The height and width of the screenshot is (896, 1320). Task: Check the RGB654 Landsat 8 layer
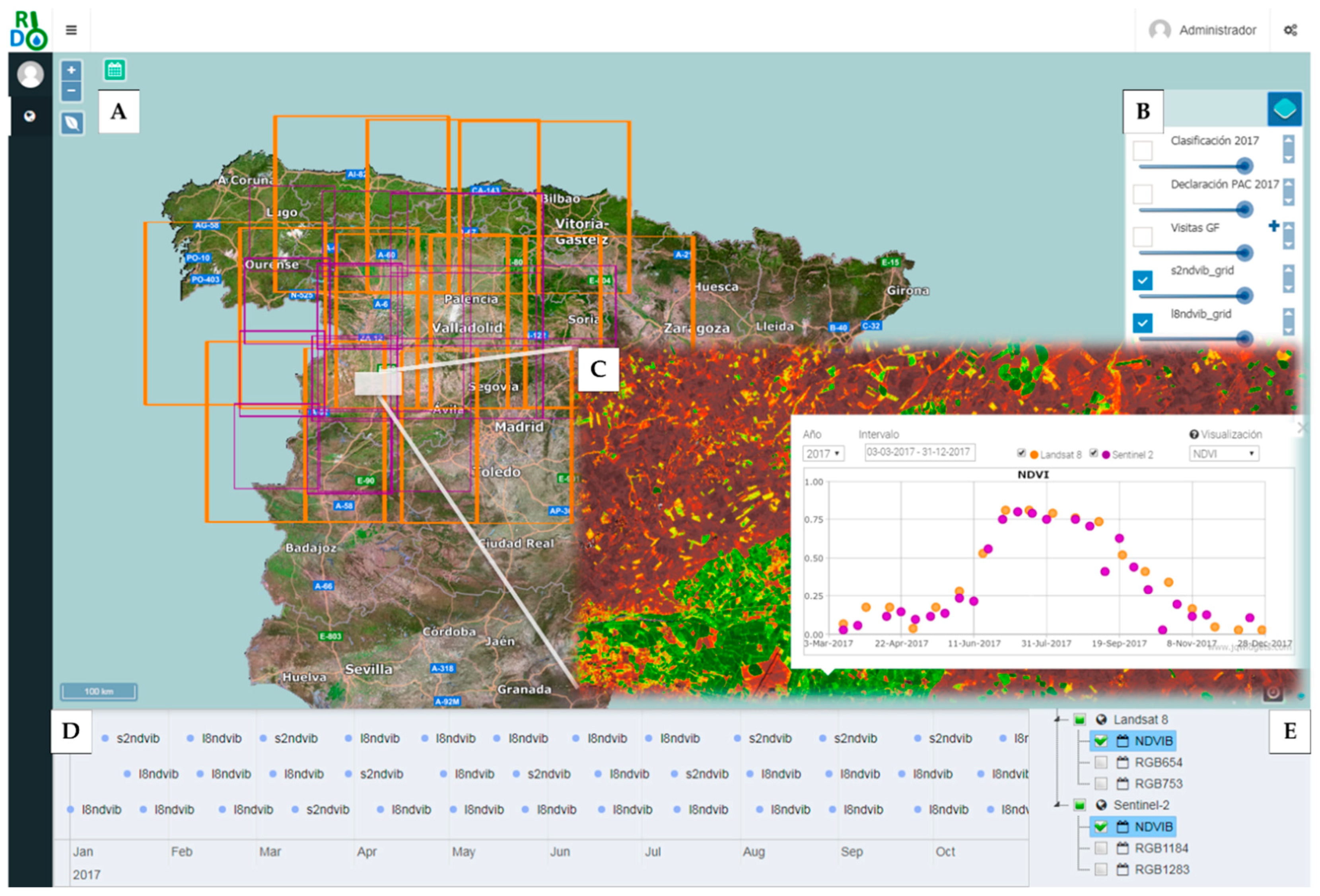click(1101, 762)
